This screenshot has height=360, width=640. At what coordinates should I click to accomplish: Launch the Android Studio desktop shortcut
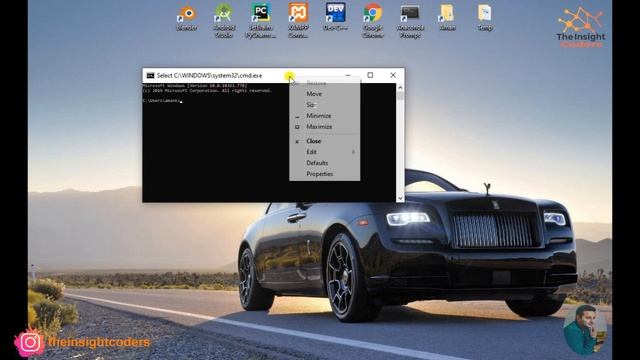tap(224, 20)
